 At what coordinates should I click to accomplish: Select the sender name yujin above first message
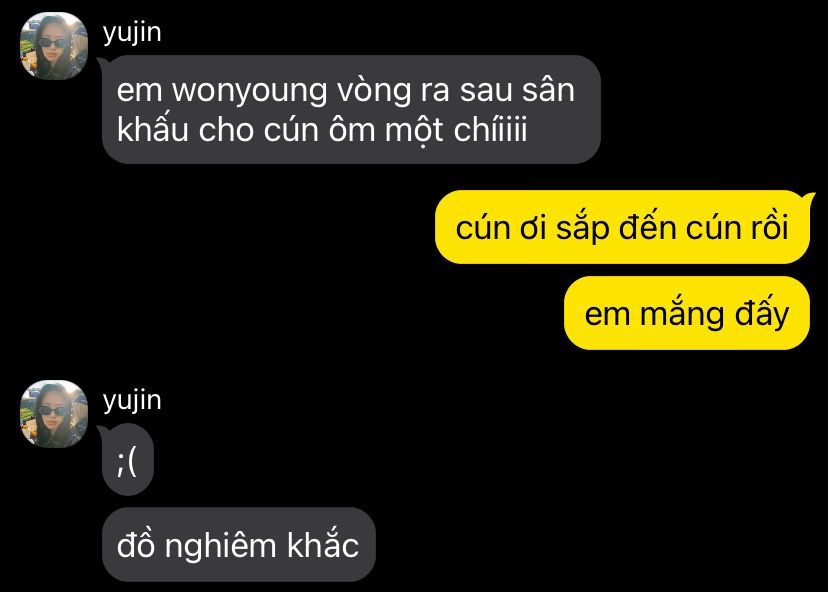click(x=132, y=33)
